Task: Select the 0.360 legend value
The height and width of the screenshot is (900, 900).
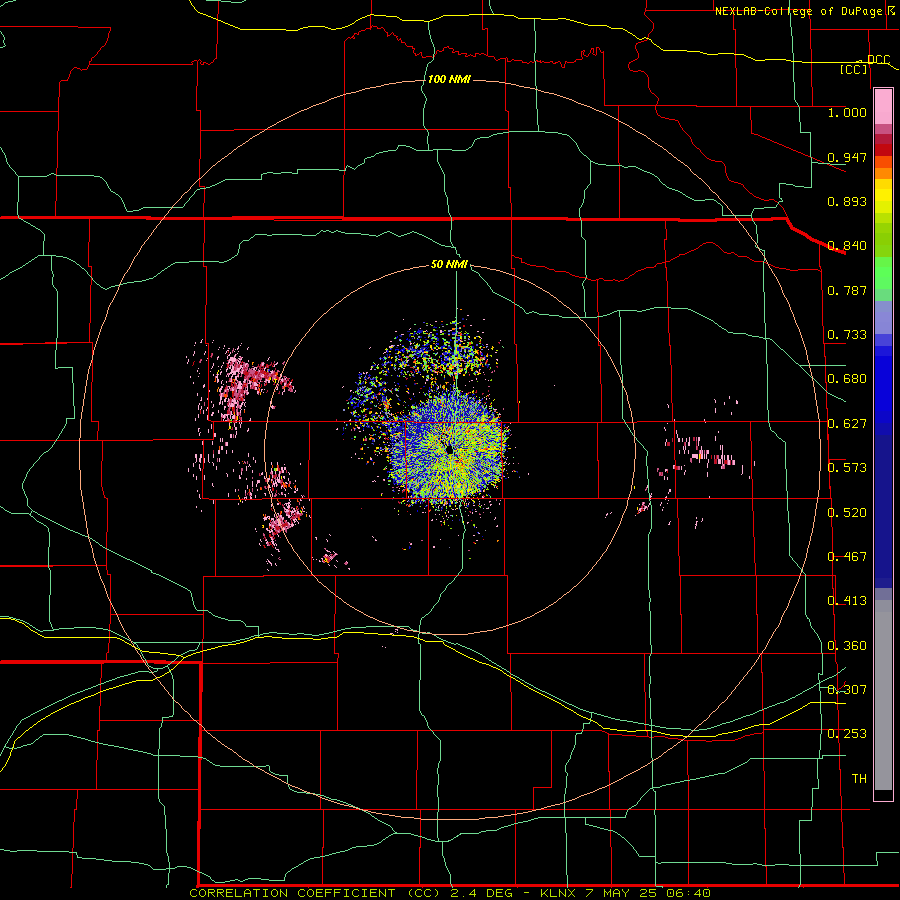Action: pyautogui.click(x=847, y=646)
